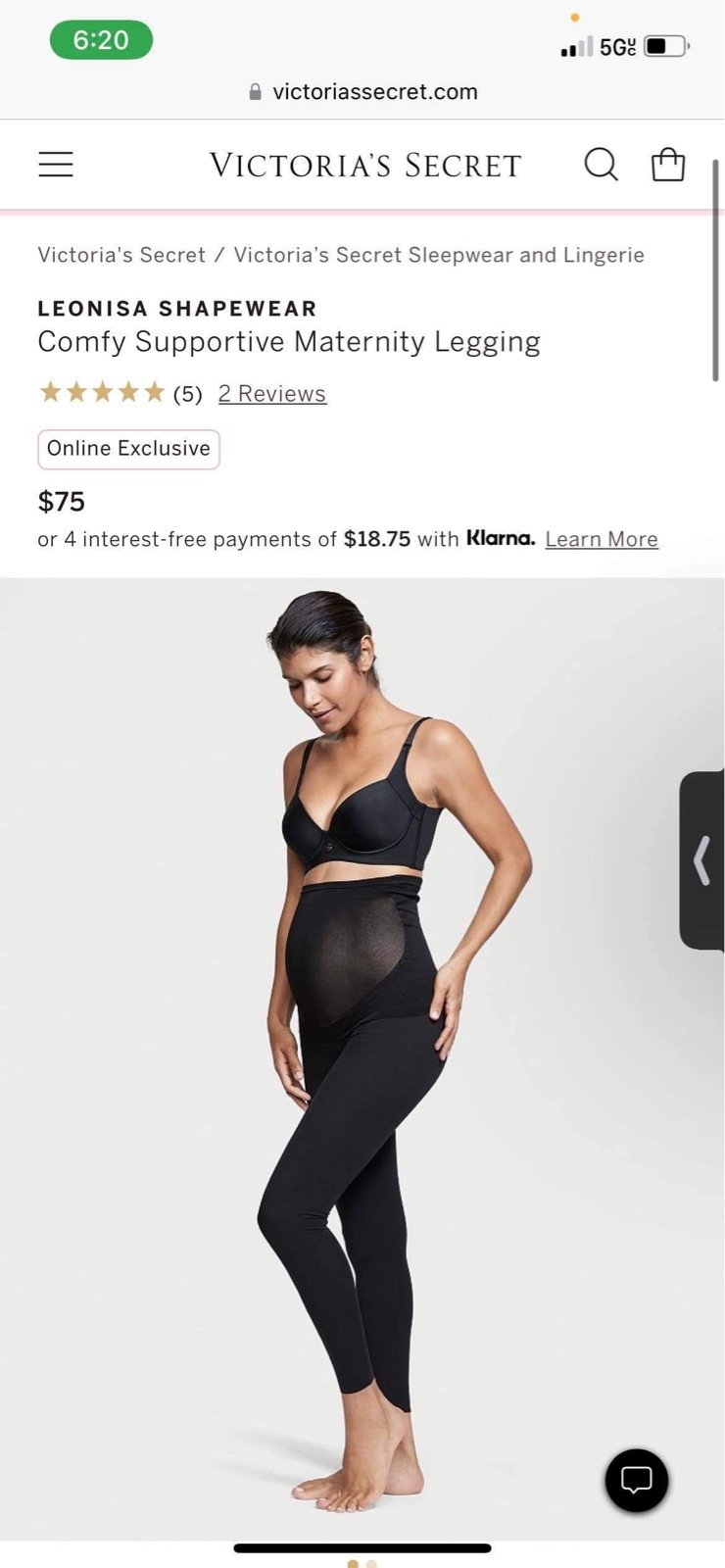
Task: Click Learn More about Klarna
Action: click(x=602, y=539)
